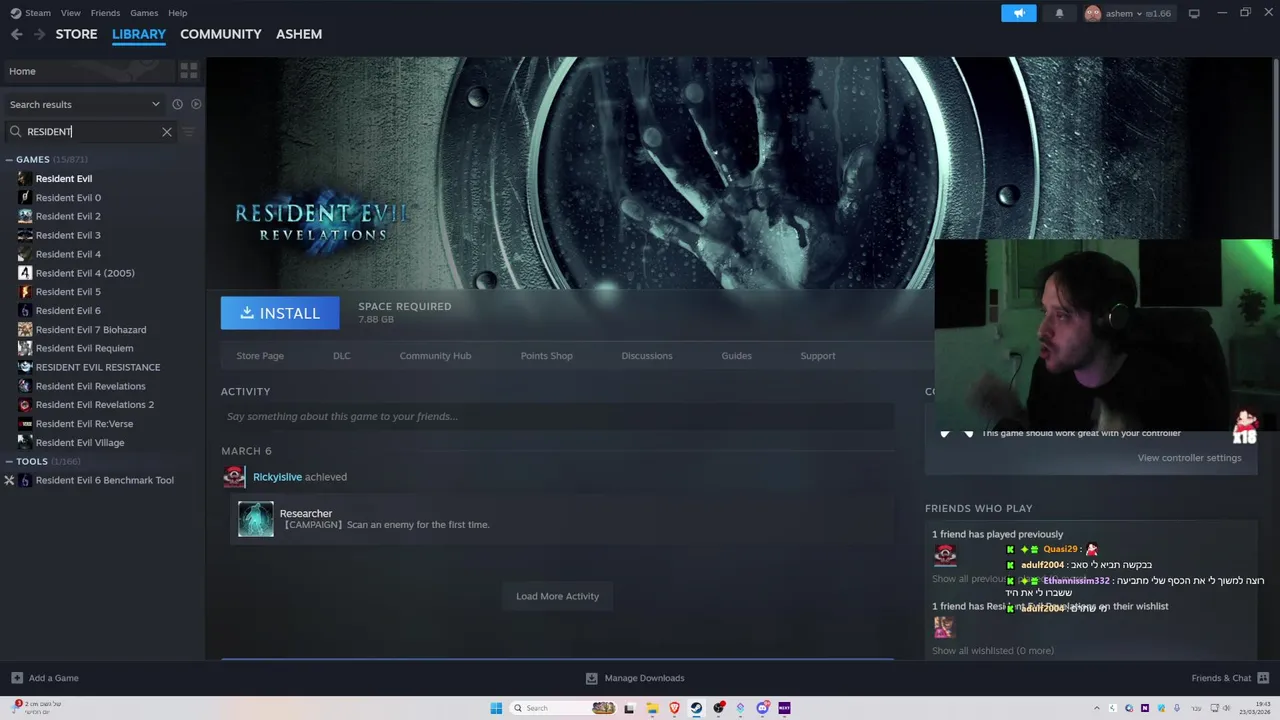Select Resident Evil 6 Benchmark Tool
1280x720 pixels.
pos(103,481)
